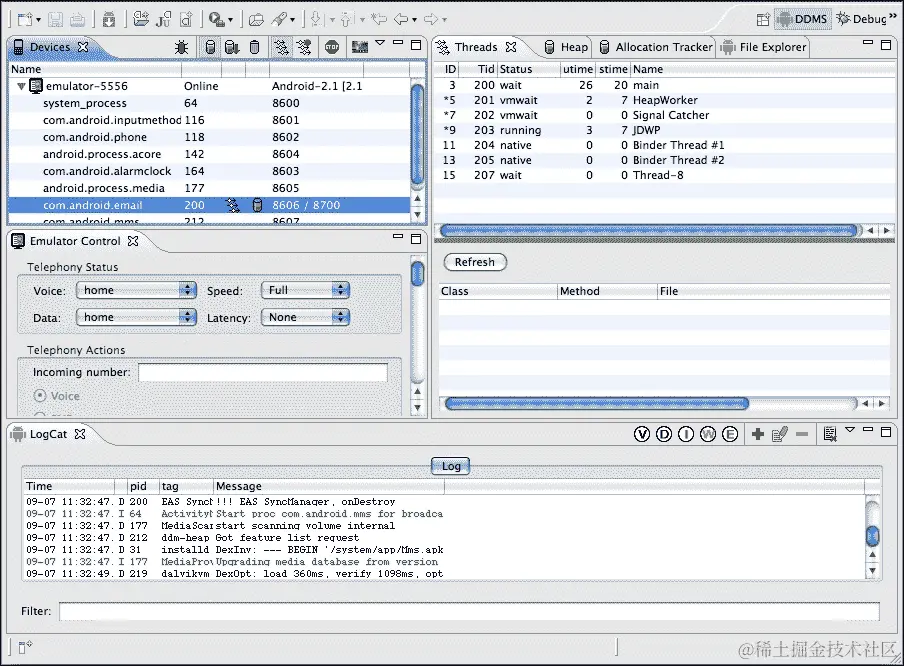Select the Log tab in LogCat
The width and height of the screenshot is (904, 666).
(451, 466)
